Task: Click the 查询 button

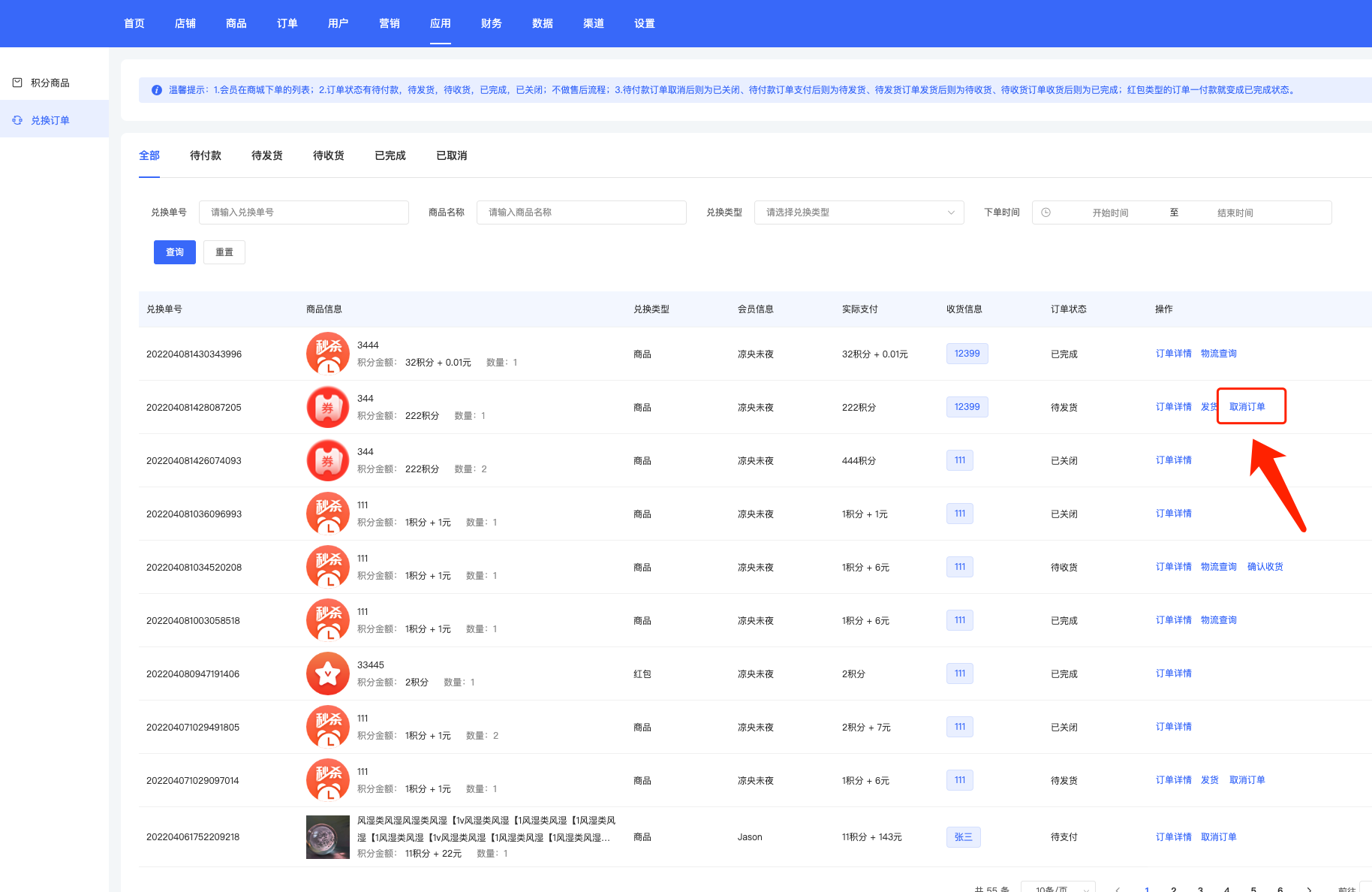Action: coord(175,252)
